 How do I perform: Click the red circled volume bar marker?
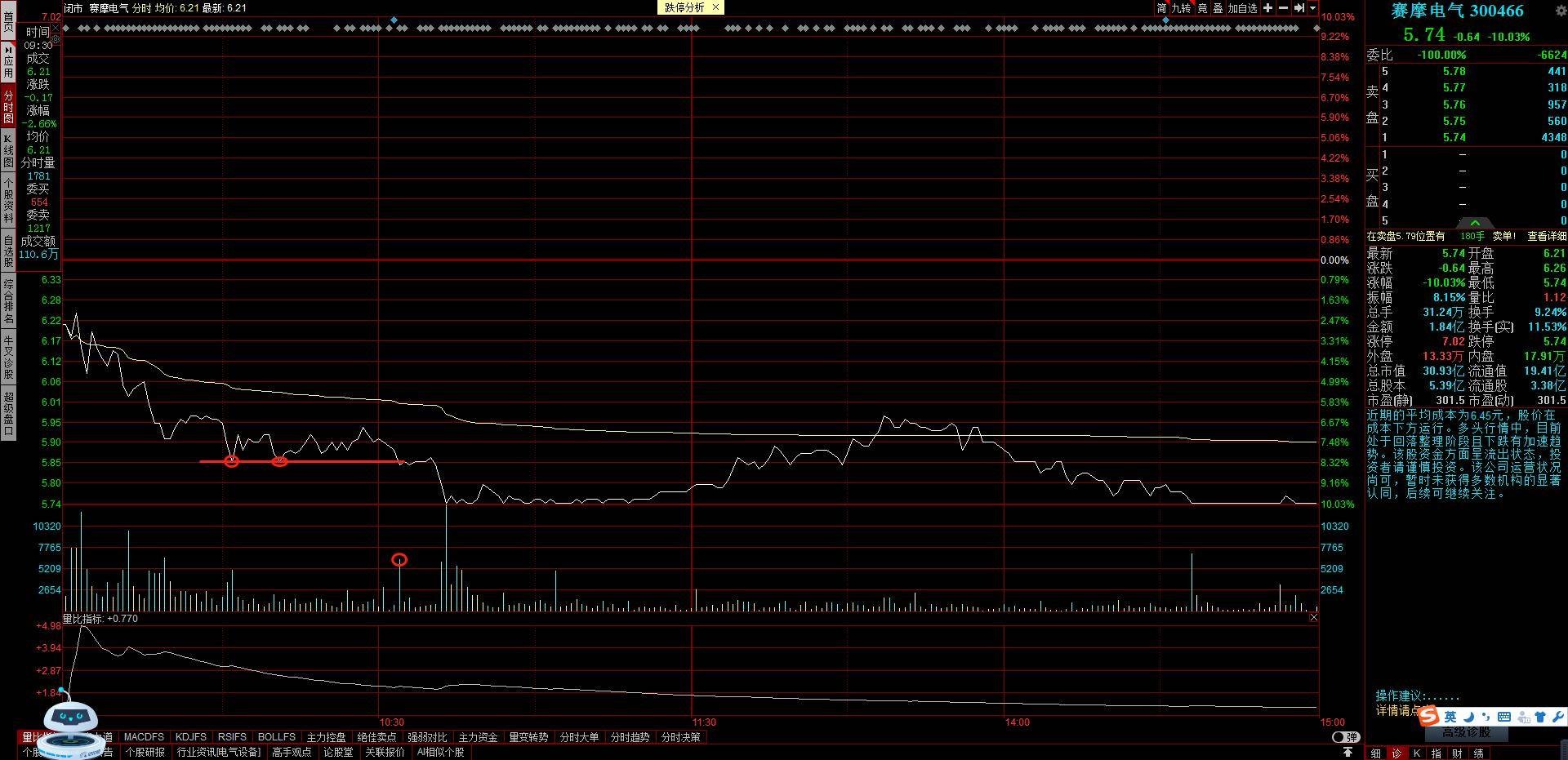(x=399, y=560)
